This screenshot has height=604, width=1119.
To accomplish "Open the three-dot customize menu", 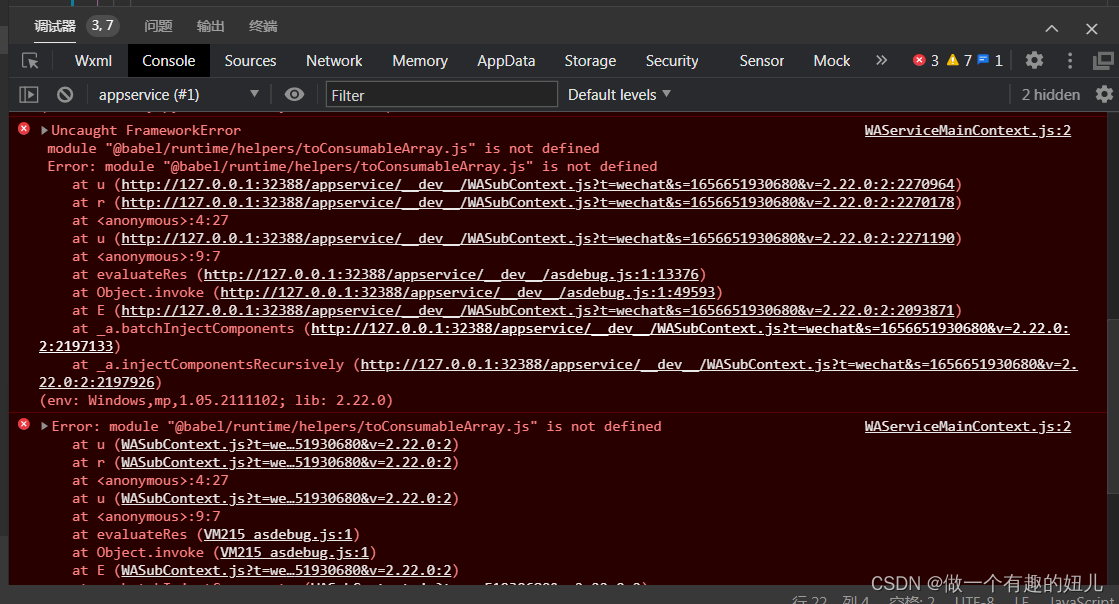I will tap(1069, 60).
